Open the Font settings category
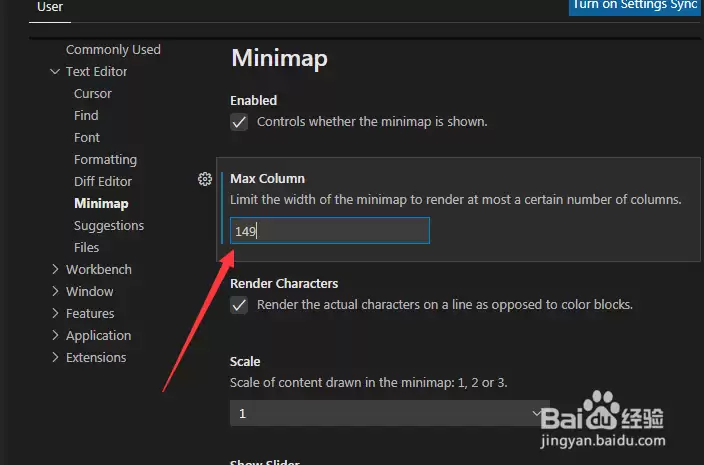The height and width of the screenshot is (465, 704). [x=87, y=137]
